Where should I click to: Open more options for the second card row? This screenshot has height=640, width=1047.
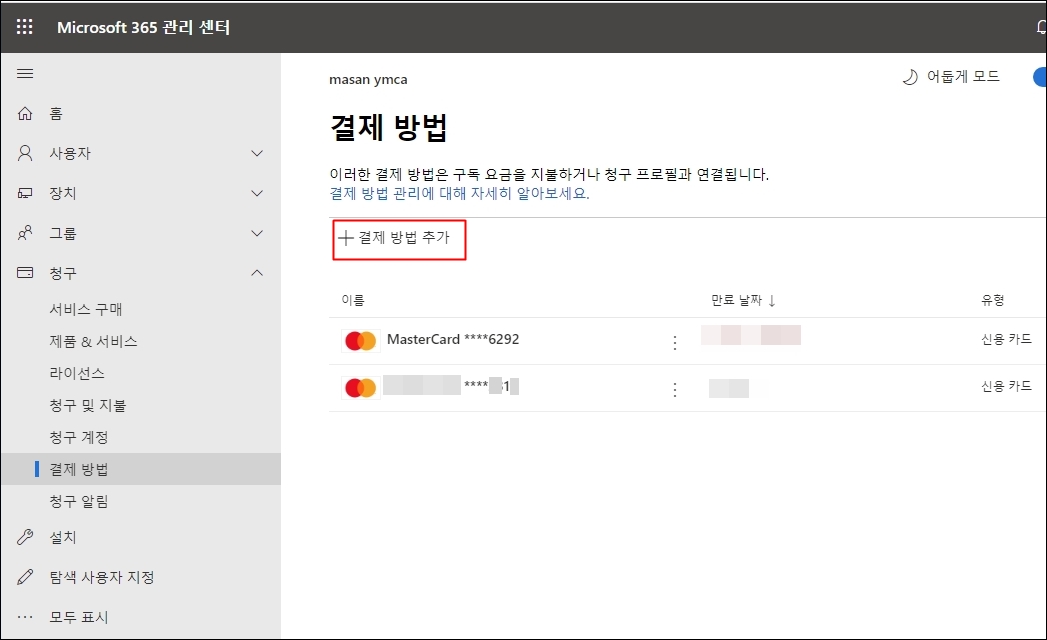pos(675,389)
